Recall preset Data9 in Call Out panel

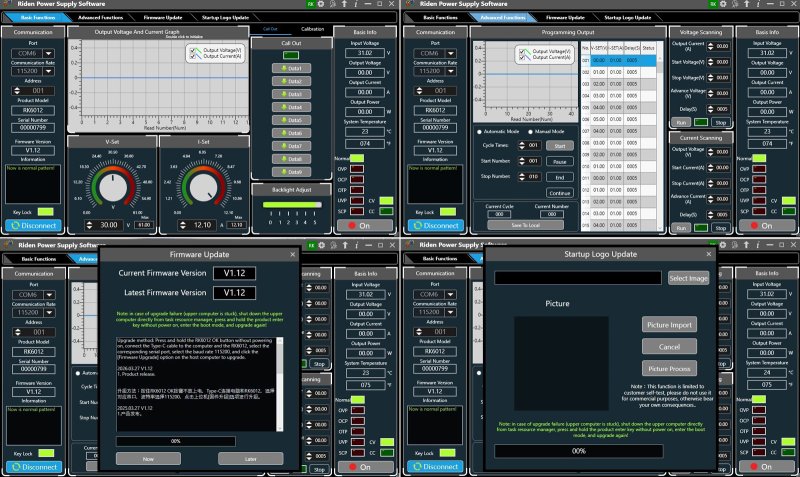[x=291, y=172]
